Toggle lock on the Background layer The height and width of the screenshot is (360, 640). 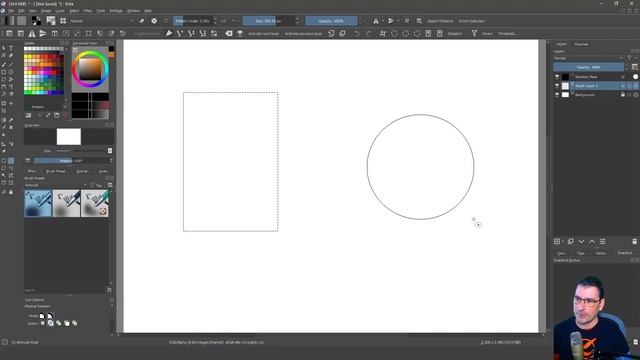pyautogui.click(x=623, y=95)
